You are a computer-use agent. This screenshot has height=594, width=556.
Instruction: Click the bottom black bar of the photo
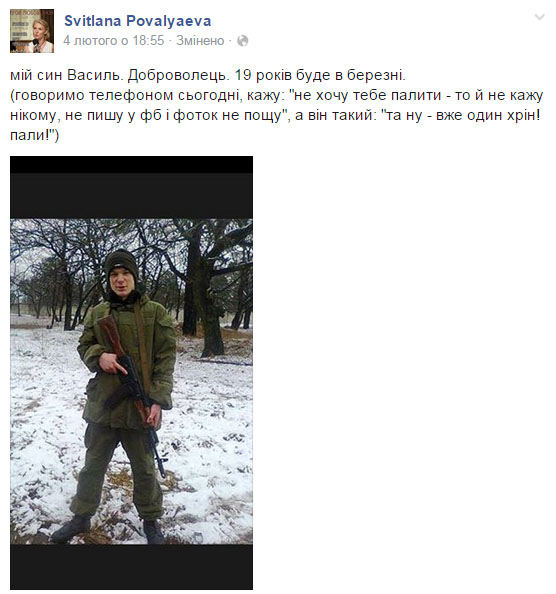coord(131,567)
